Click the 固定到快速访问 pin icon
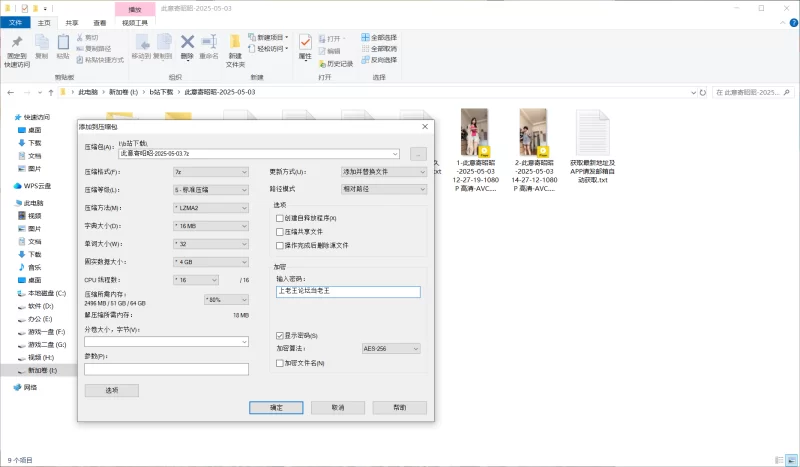This screenshot has width=800, height=467. click(x=17, y=42)
